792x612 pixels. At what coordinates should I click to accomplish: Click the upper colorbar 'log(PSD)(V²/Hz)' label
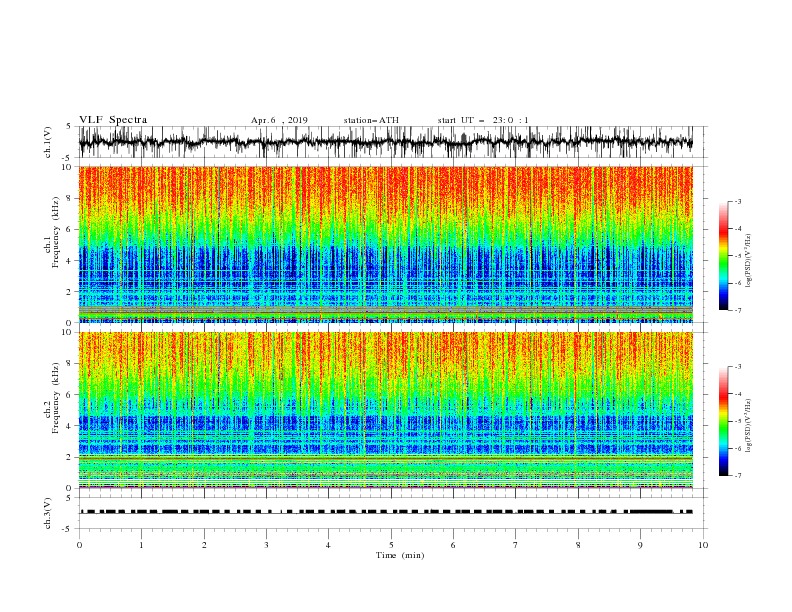(748, 261)
